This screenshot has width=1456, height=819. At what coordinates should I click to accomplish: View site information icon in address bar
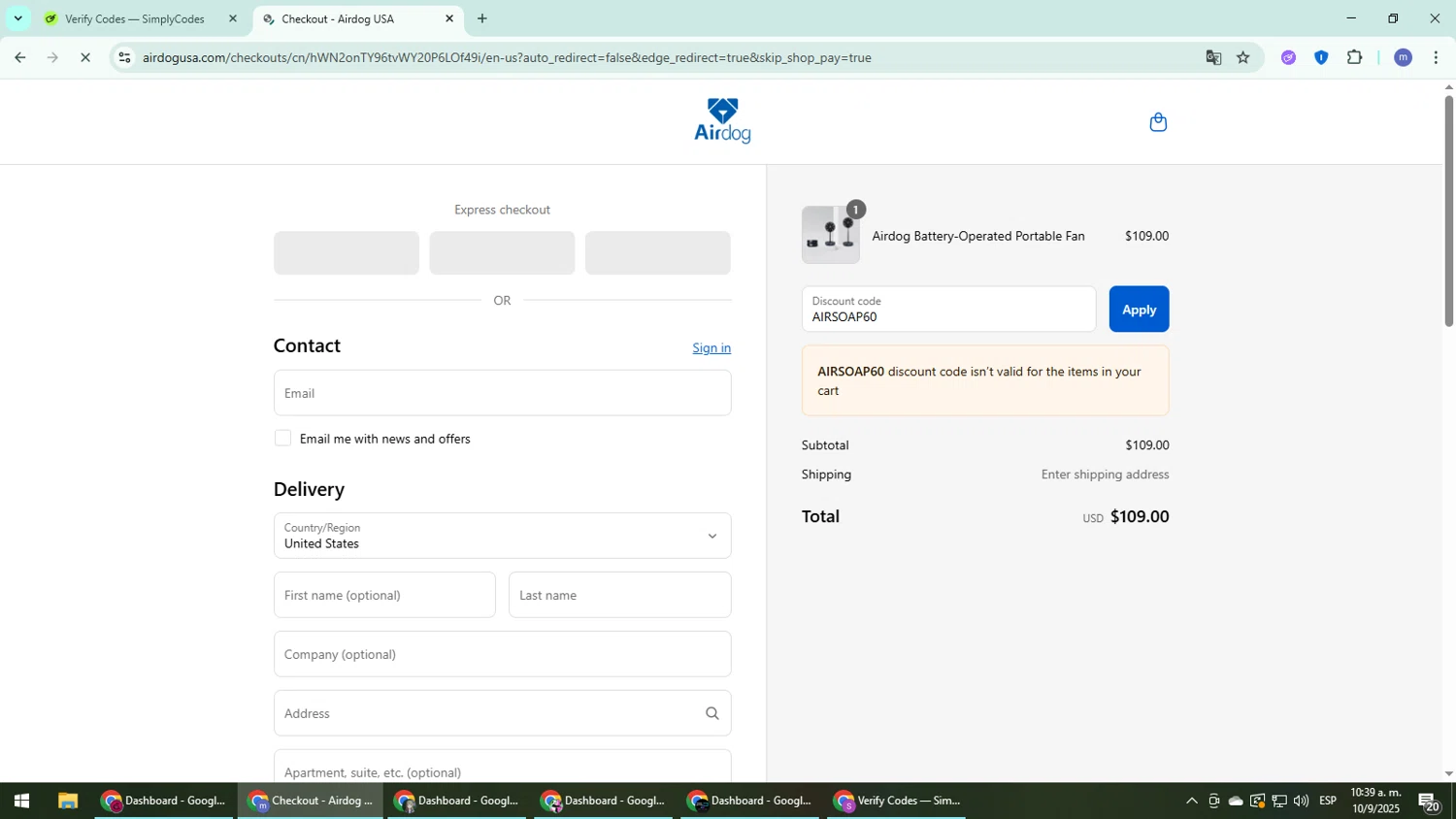[x=124, y=57]
